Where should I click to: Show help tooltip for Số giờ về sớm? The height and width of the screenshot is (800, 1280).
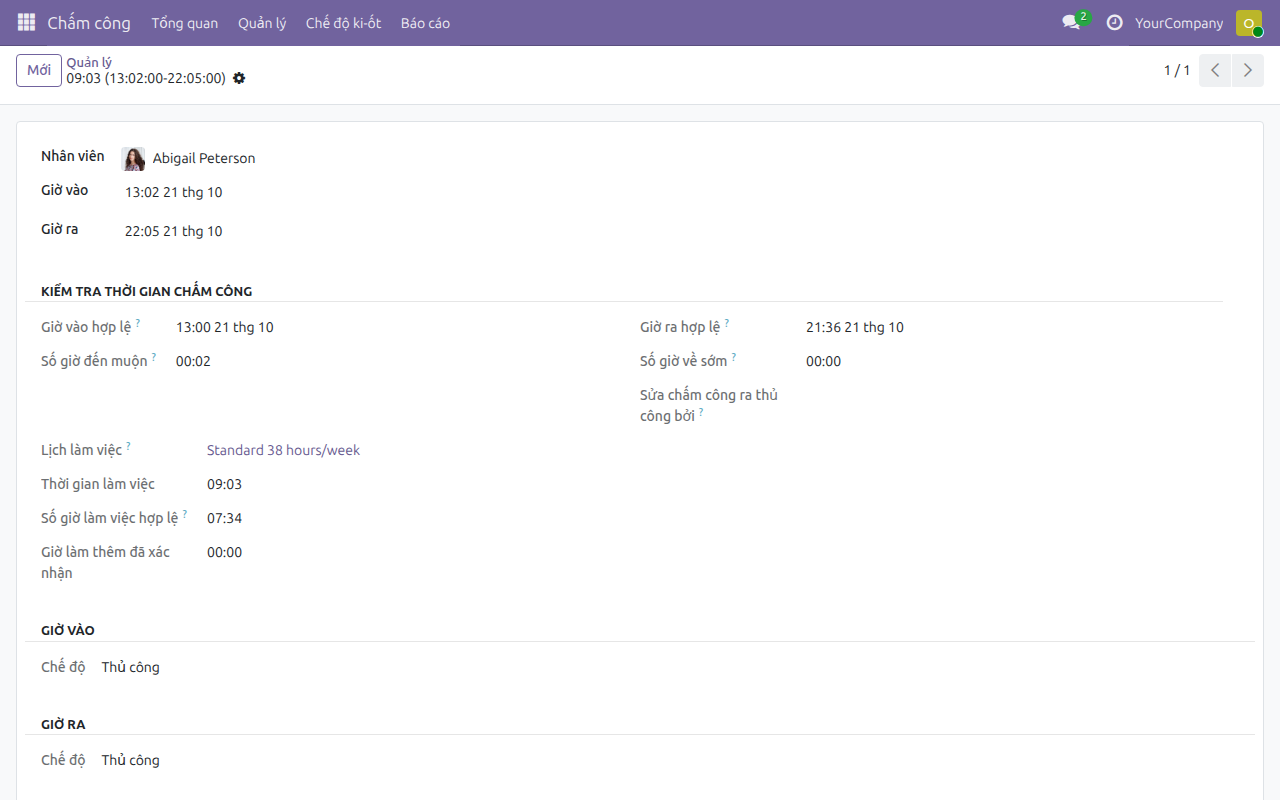734,357
